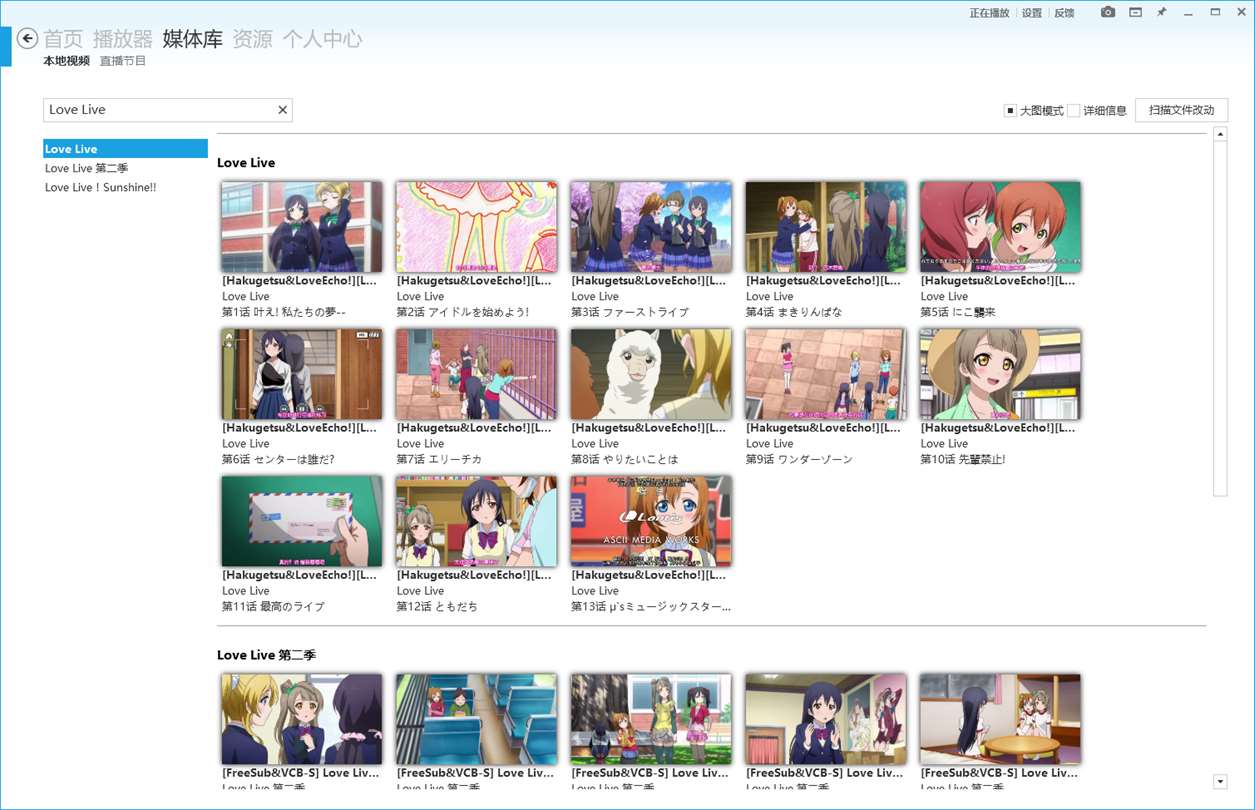
Task: Click text 第10话 先輩禁止!
Action: (x=963, y=459)
